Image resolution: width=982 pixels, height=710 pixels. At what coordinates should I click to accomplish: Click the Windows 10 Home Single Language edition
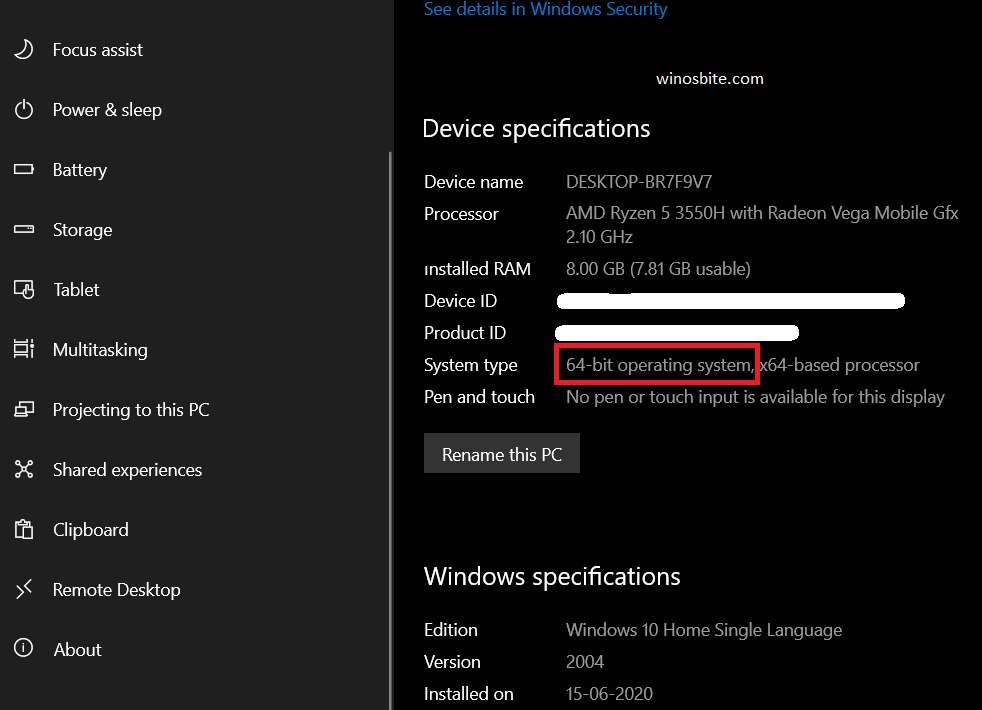(x=703, y=630)
